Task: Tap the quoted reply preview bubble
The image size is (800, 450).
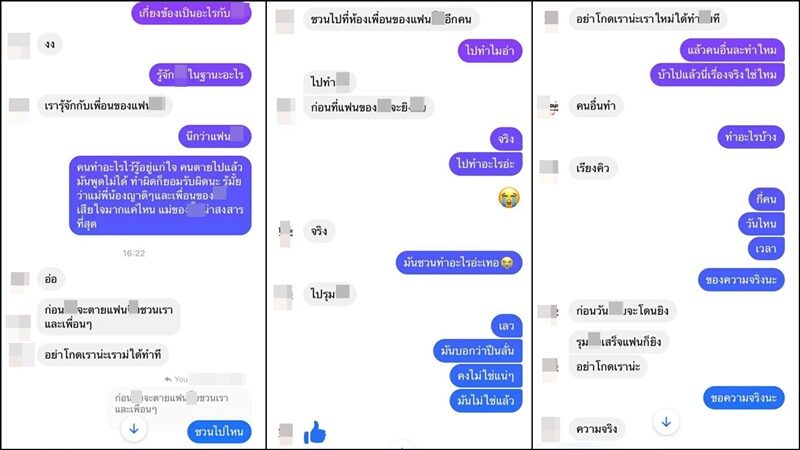Action: (x=179, y=403)
